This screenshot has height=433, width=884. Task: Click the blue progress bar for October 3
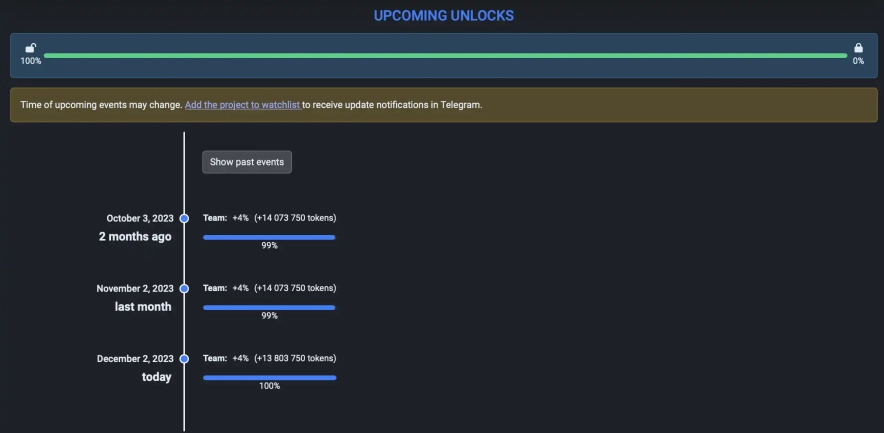[x=269, y=237]
